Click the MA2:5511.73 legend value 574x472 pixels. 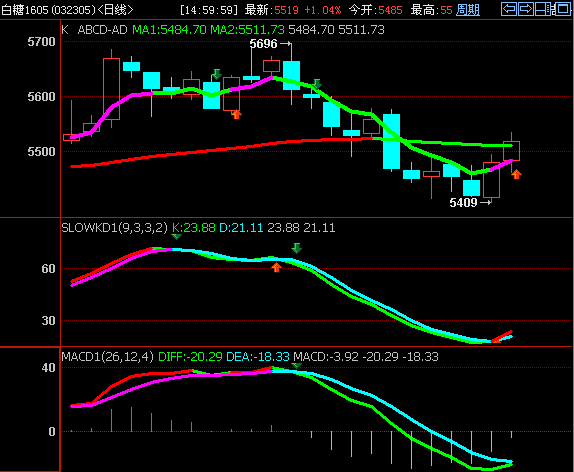247,30
